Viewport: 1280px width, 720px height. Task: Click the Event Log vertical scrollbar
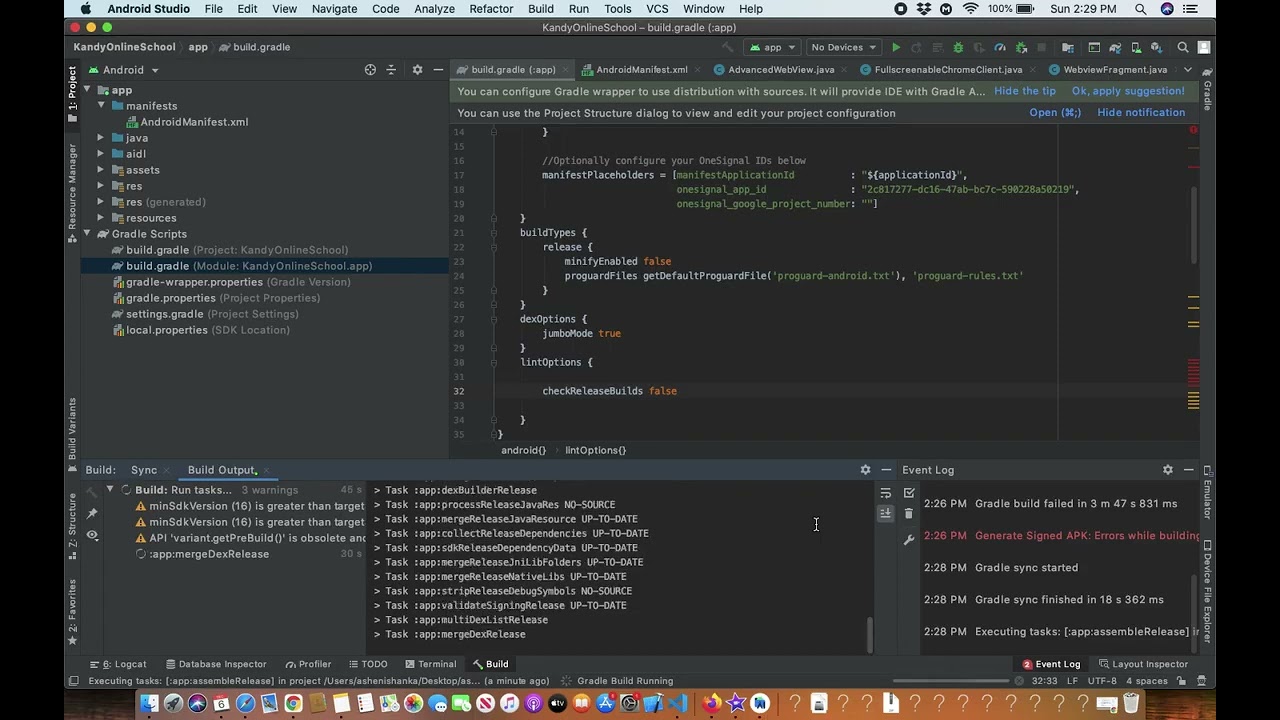[1194, 614]
